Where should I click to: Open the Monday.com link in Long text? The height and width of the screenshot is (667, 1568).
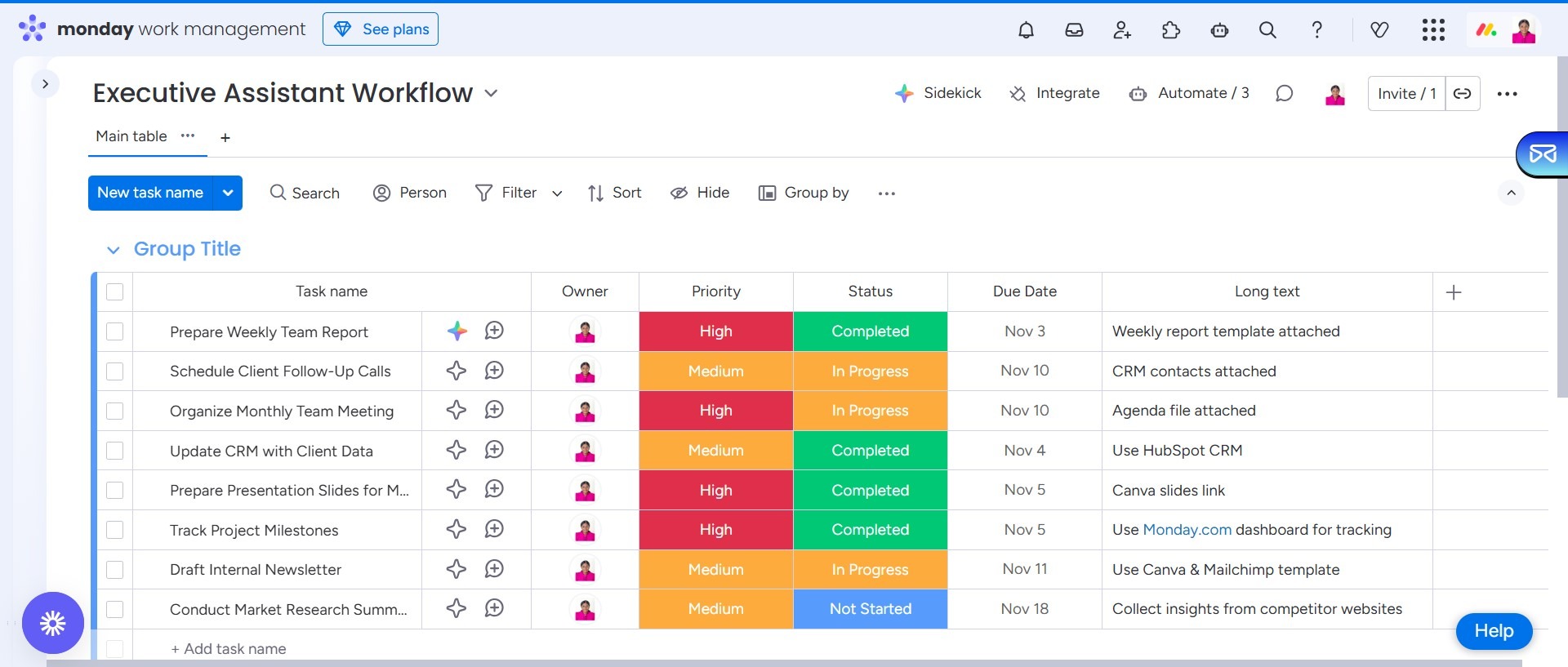coord(1187,530)
